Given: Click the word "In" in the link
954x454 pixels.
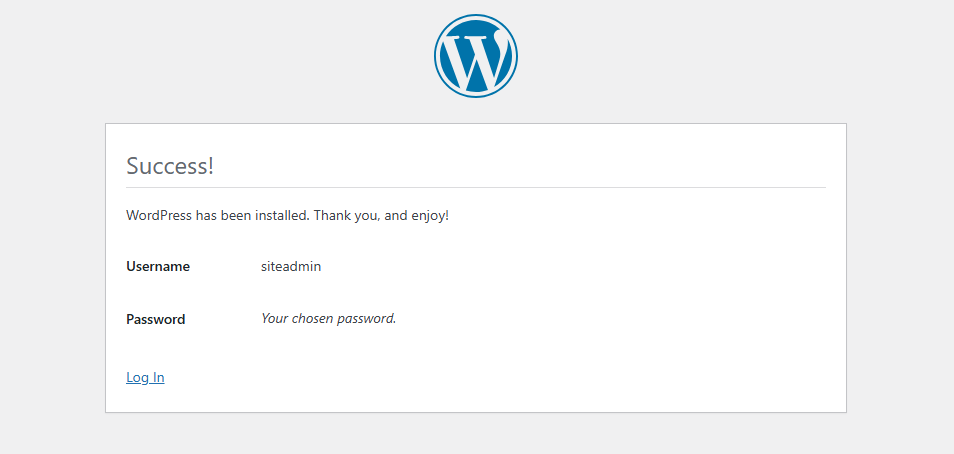Looking at the screenshot, I should click(158, 377).
